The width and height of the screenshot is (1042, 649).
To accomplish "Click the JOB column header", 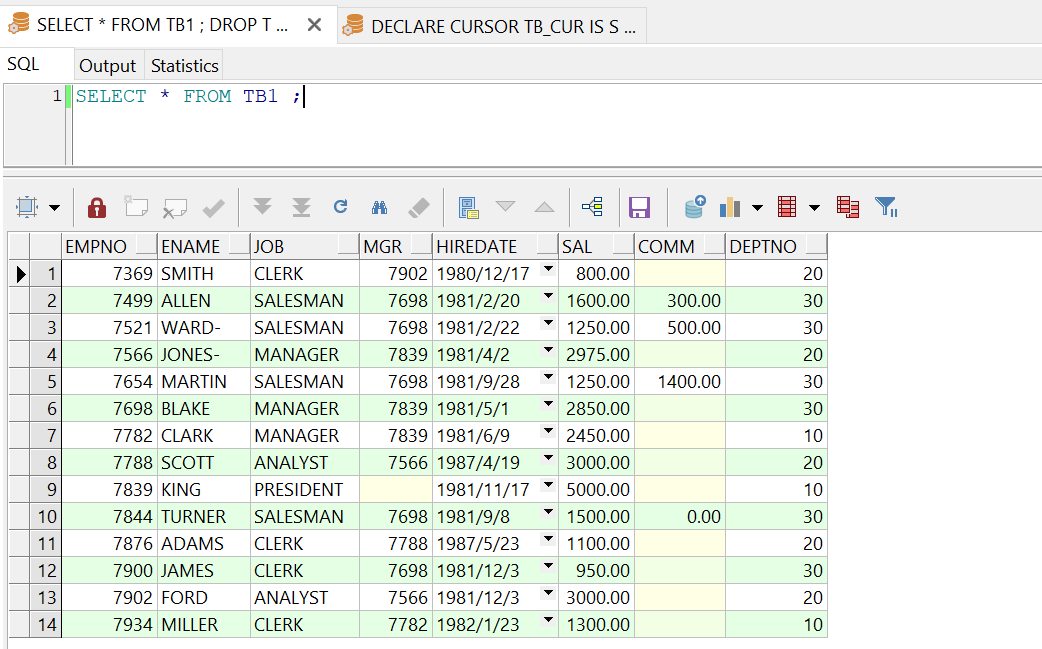I will coord(305,246).
